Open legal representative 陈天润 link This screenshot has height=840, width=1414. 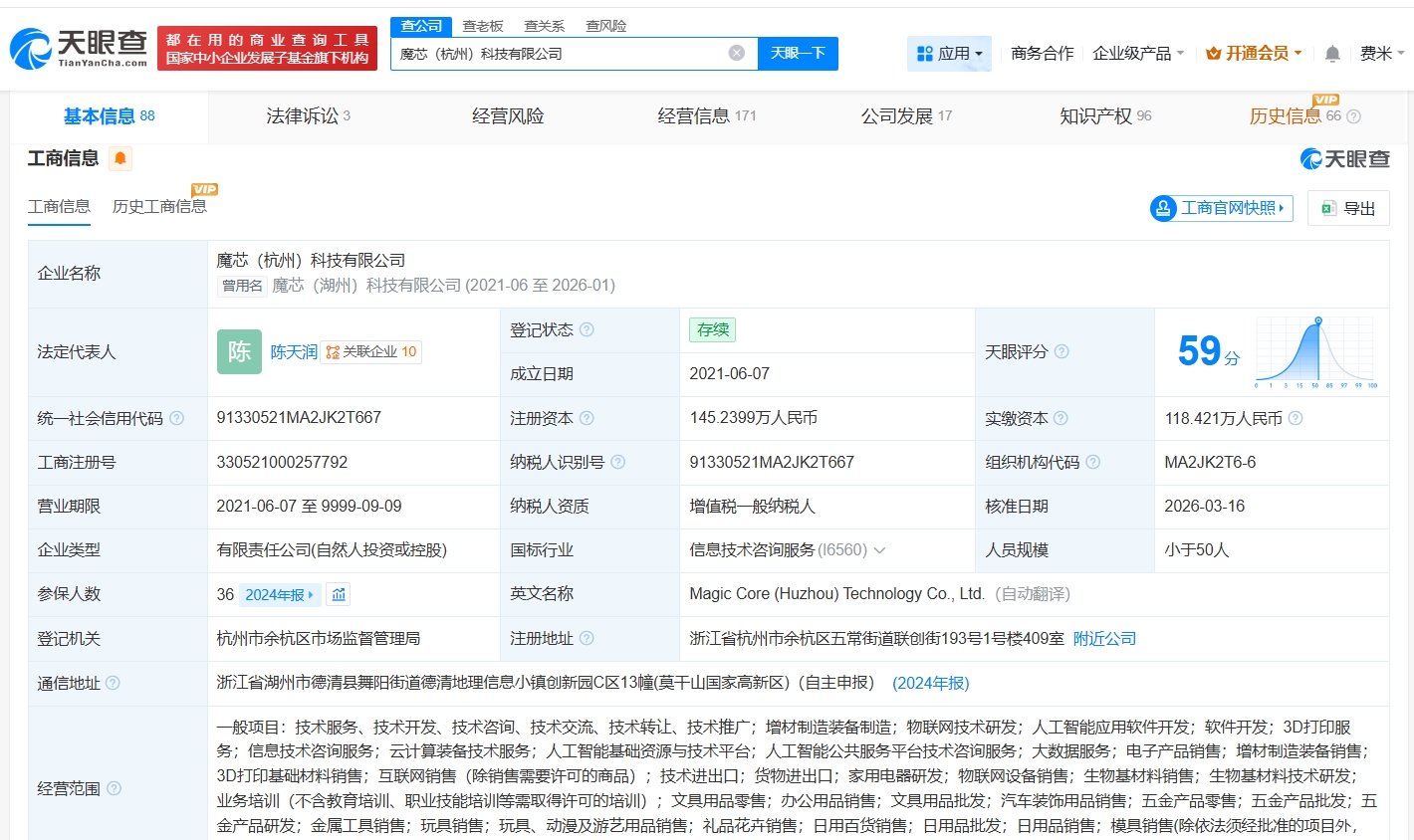coord(294,352)
